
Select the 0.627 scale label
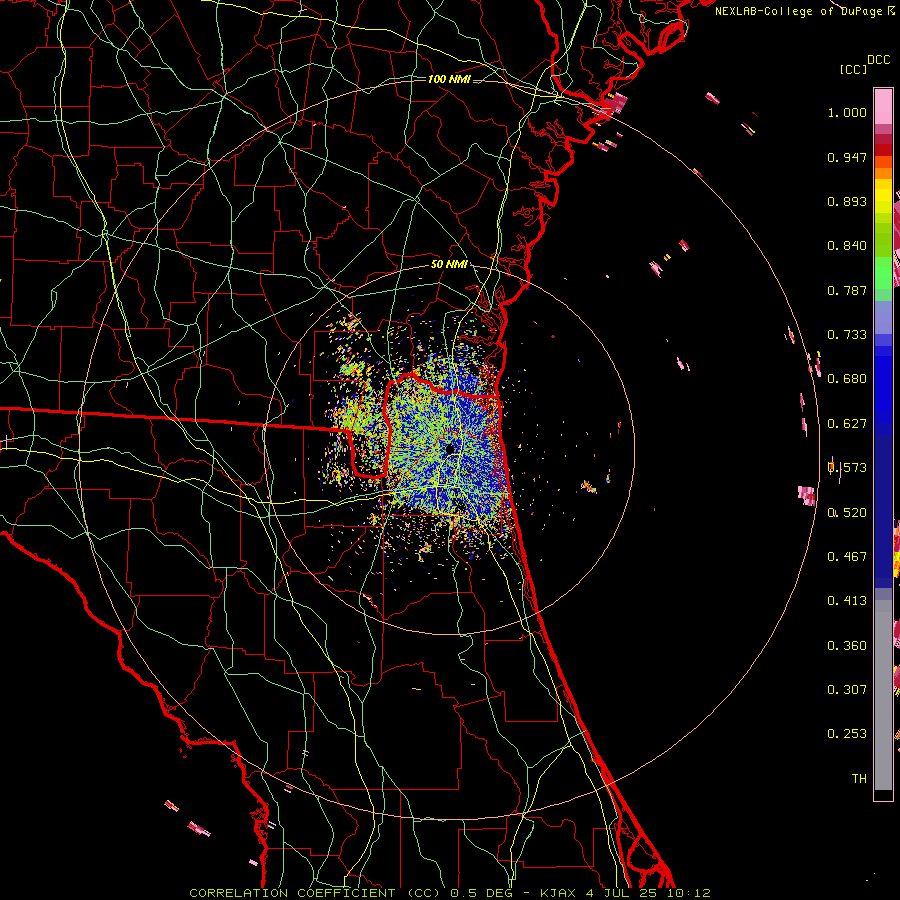(x=847, y=424)
